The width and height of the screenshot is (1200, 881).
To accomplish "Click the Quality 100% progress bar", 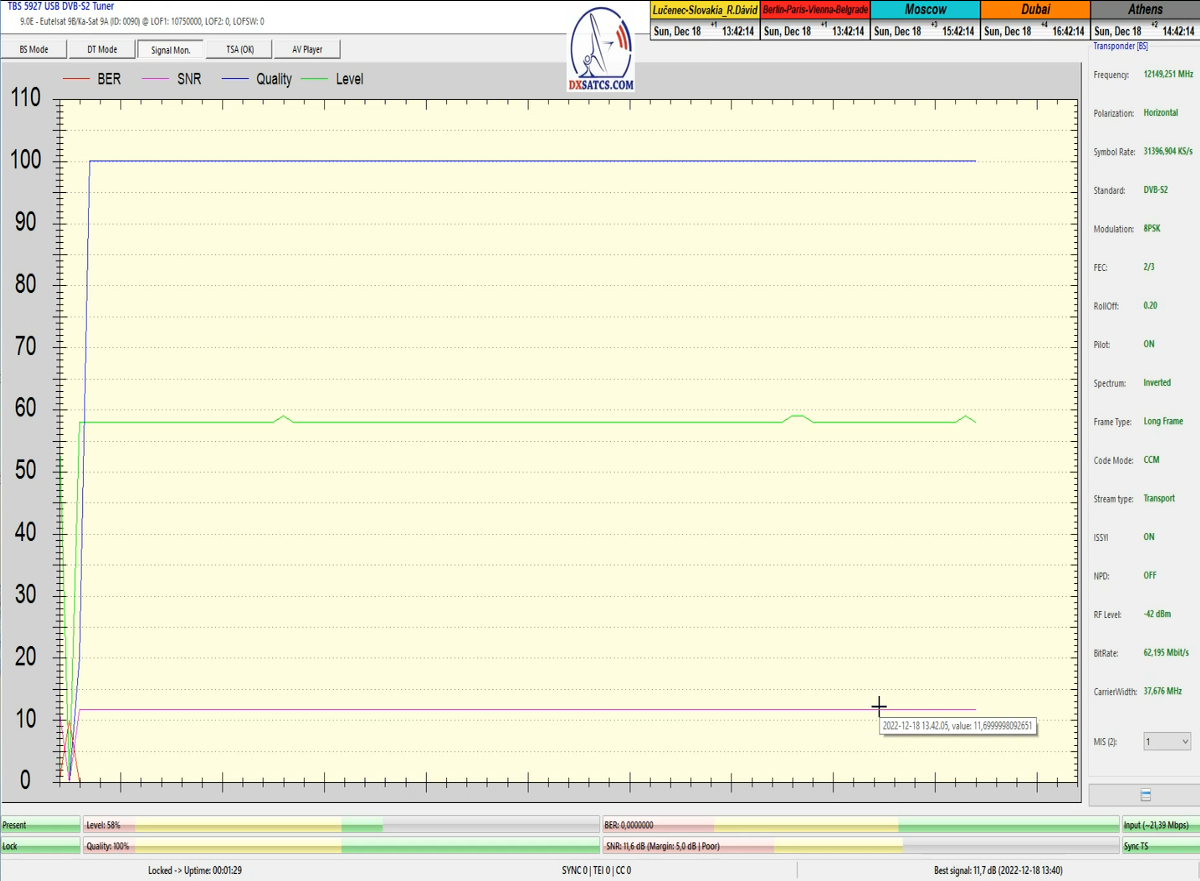I will [340, 846].
